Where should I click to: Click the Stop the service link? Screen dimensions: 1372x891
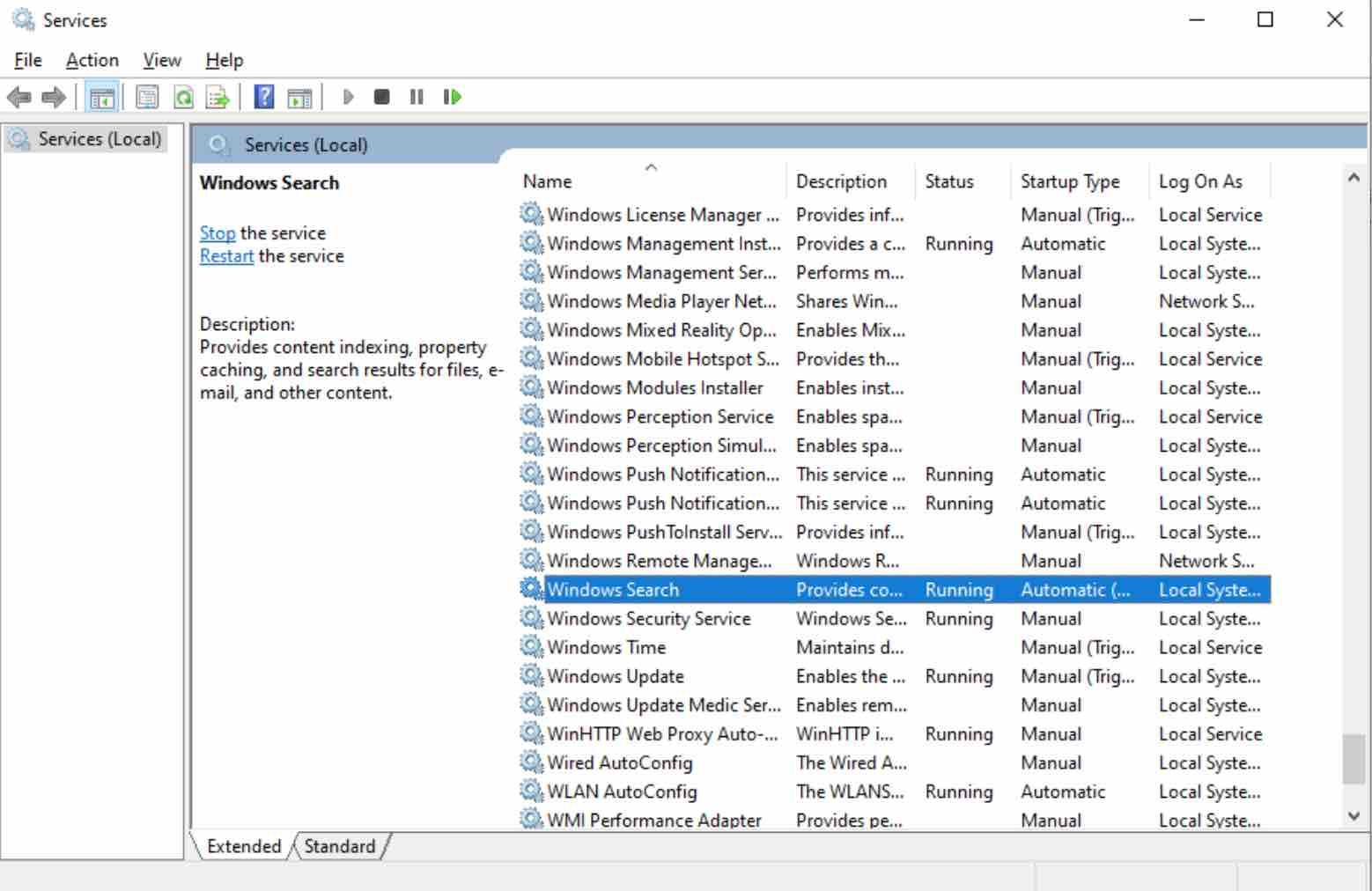pos(218,233)
